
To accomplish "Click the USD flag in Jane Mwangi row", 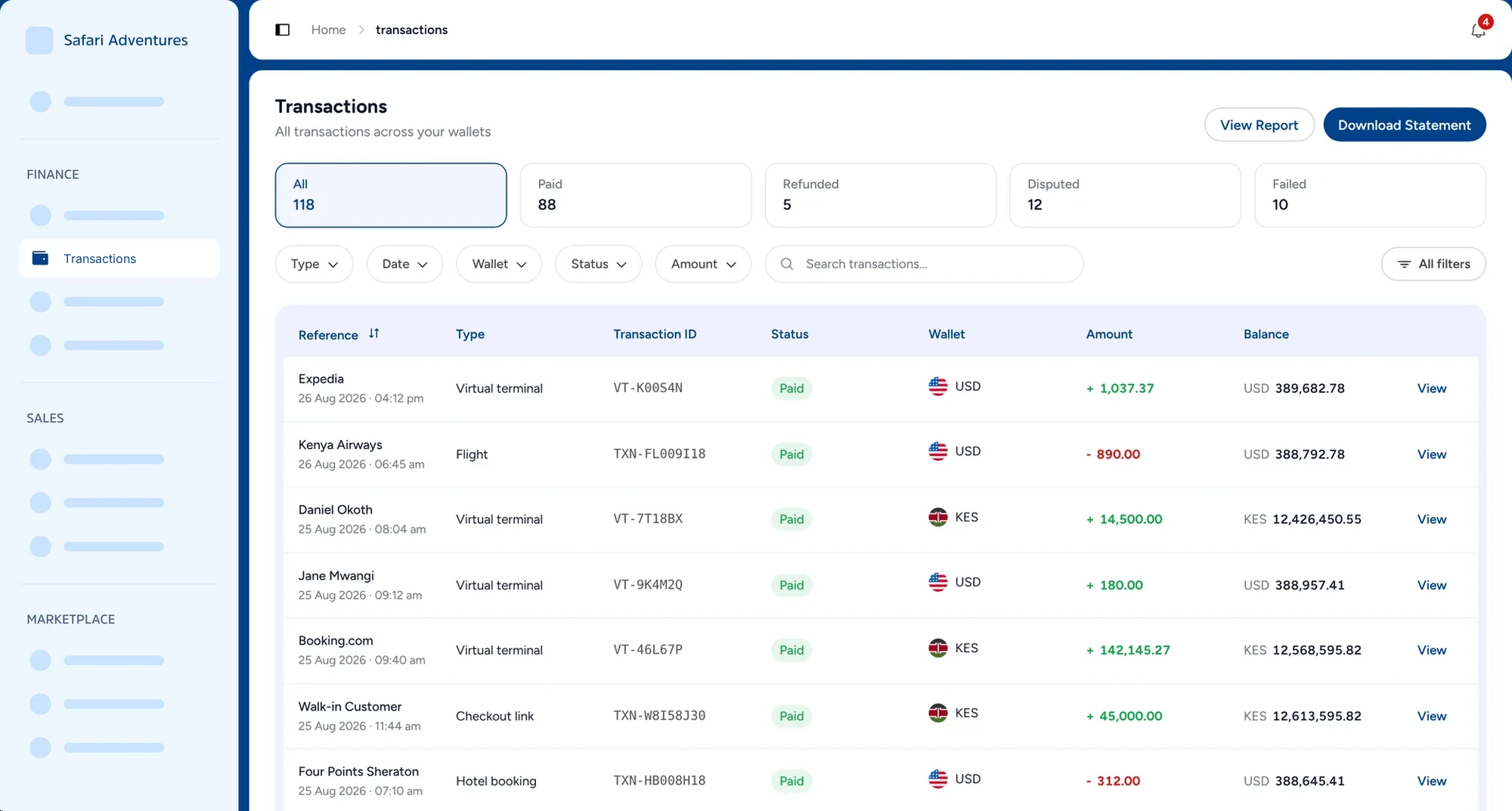I will pyautogui.click(x=938, y=582).
